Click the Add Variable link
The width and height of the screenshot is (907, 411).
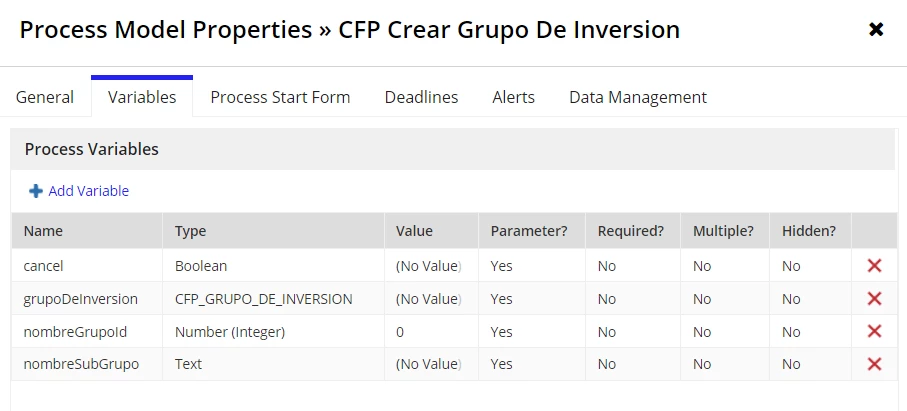click(89, 191)
